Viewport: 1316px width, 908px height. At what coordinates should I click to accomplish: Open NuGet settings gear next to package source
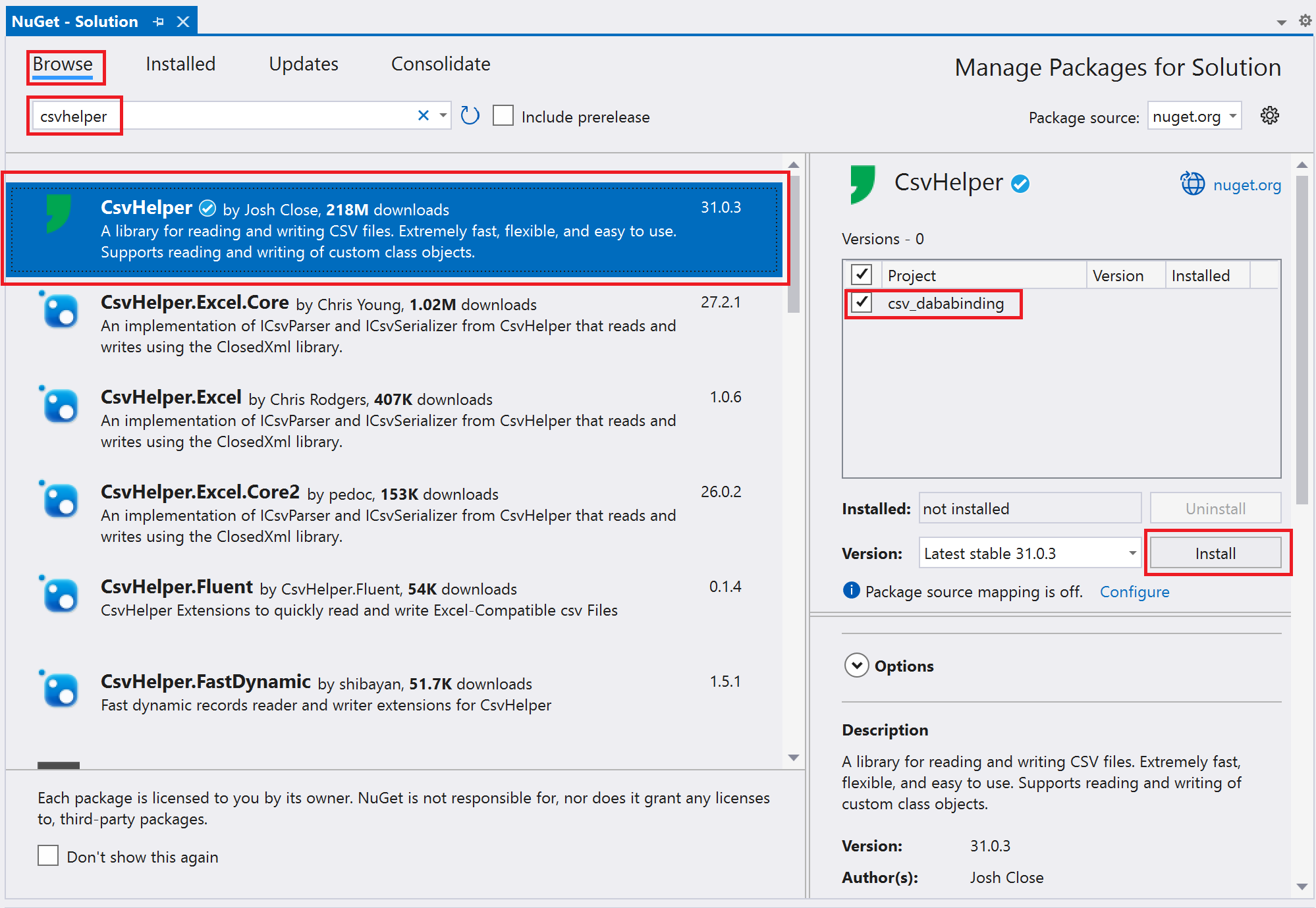pyautogui.click(x=1269, y=116)
